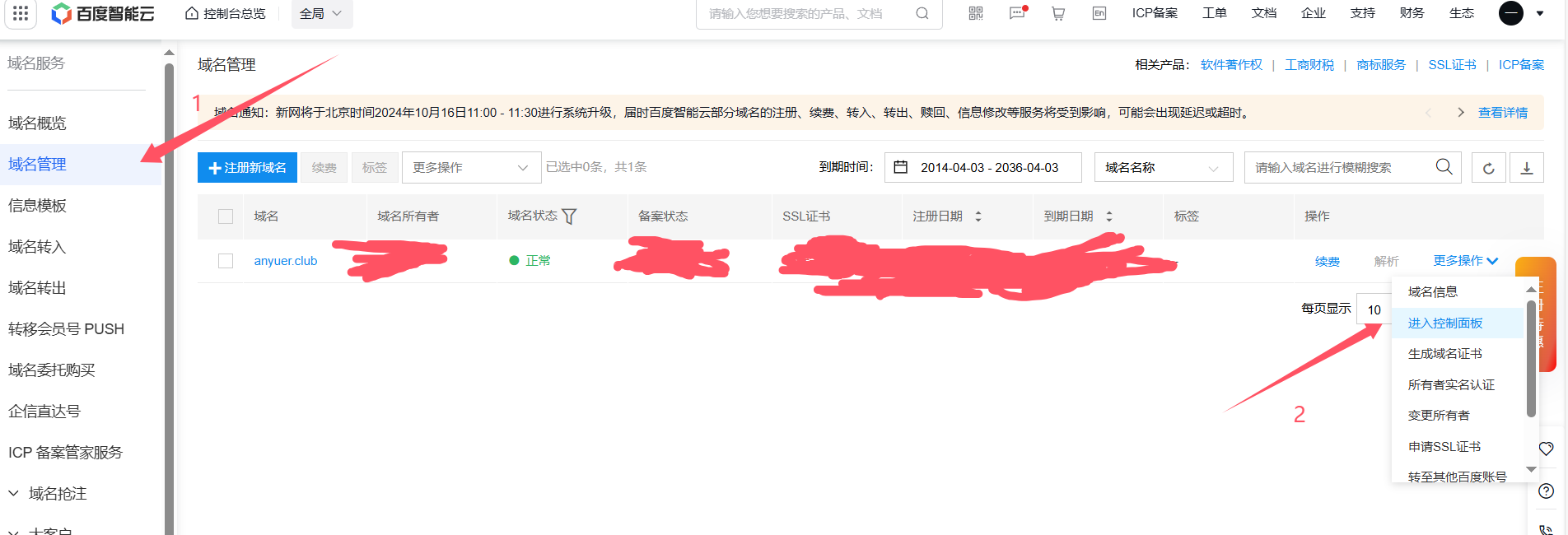1568x535 pixels.
Task: Click the help question mark icon
Action: tap(1547, 491)
